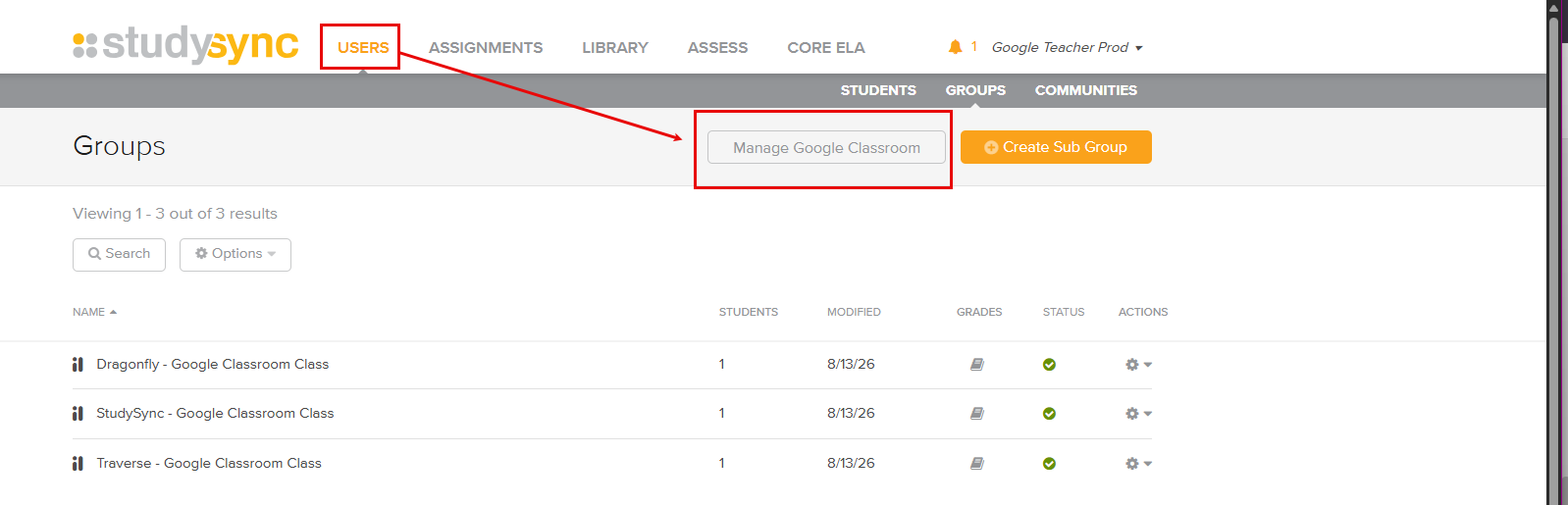The width and height of the screenshot is (1568, 505).
Task: Click group icon beside StudySync class
Action: click(x=78, y=414)
